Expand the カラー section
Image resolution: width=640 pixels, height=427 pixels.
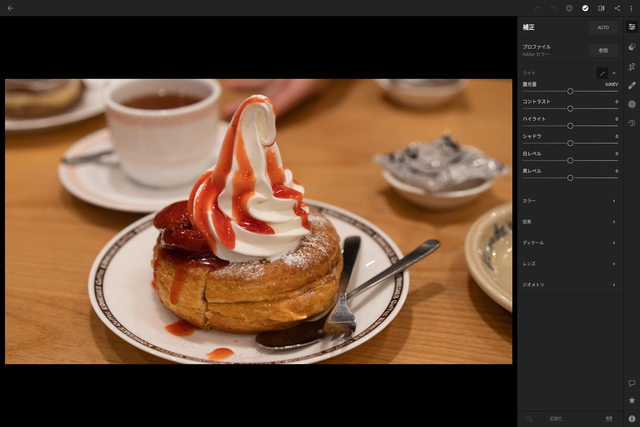[x=570, y=201]
